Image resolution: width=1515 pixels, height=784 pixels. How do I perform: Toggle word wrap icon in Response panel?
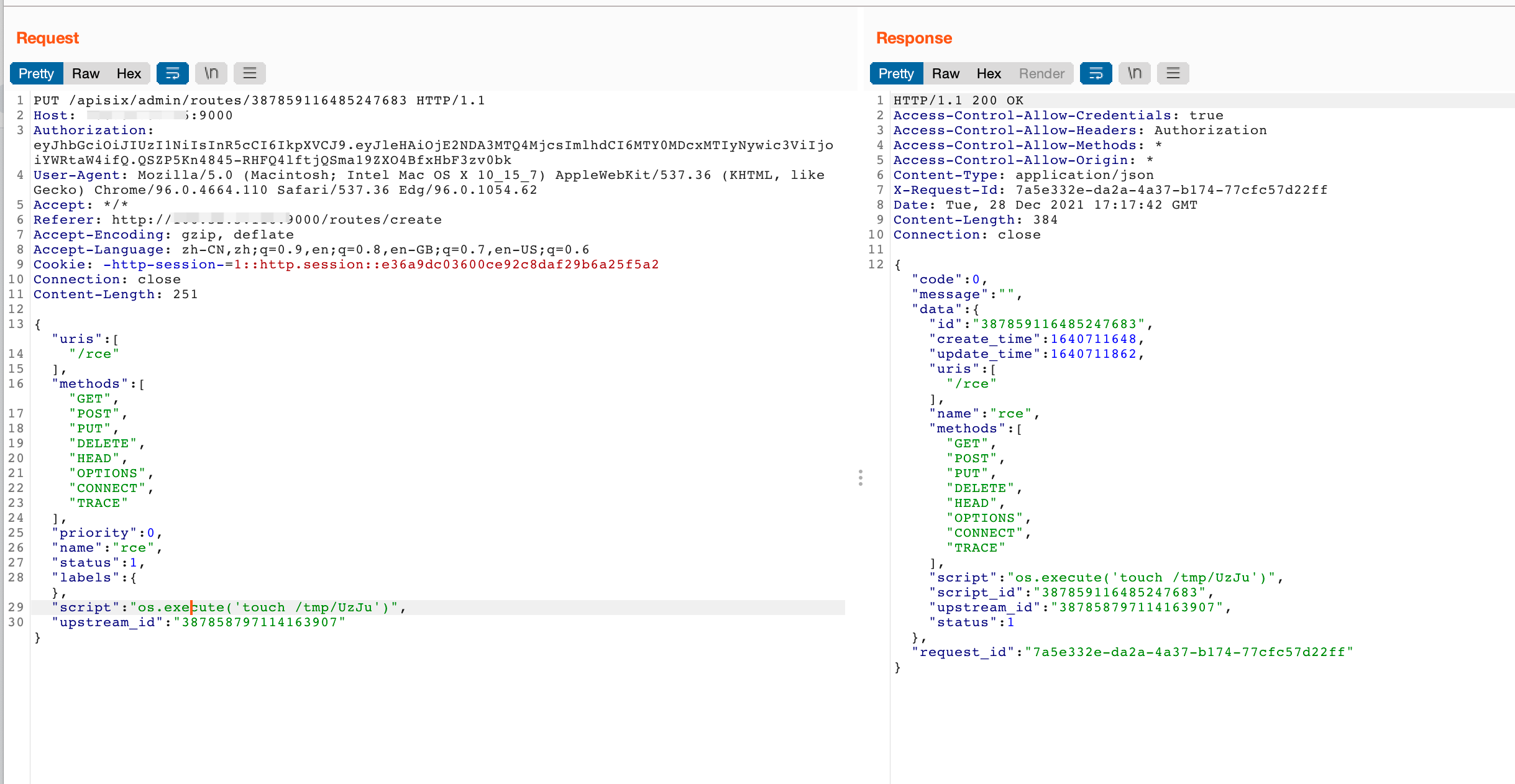coord(1096,73)
